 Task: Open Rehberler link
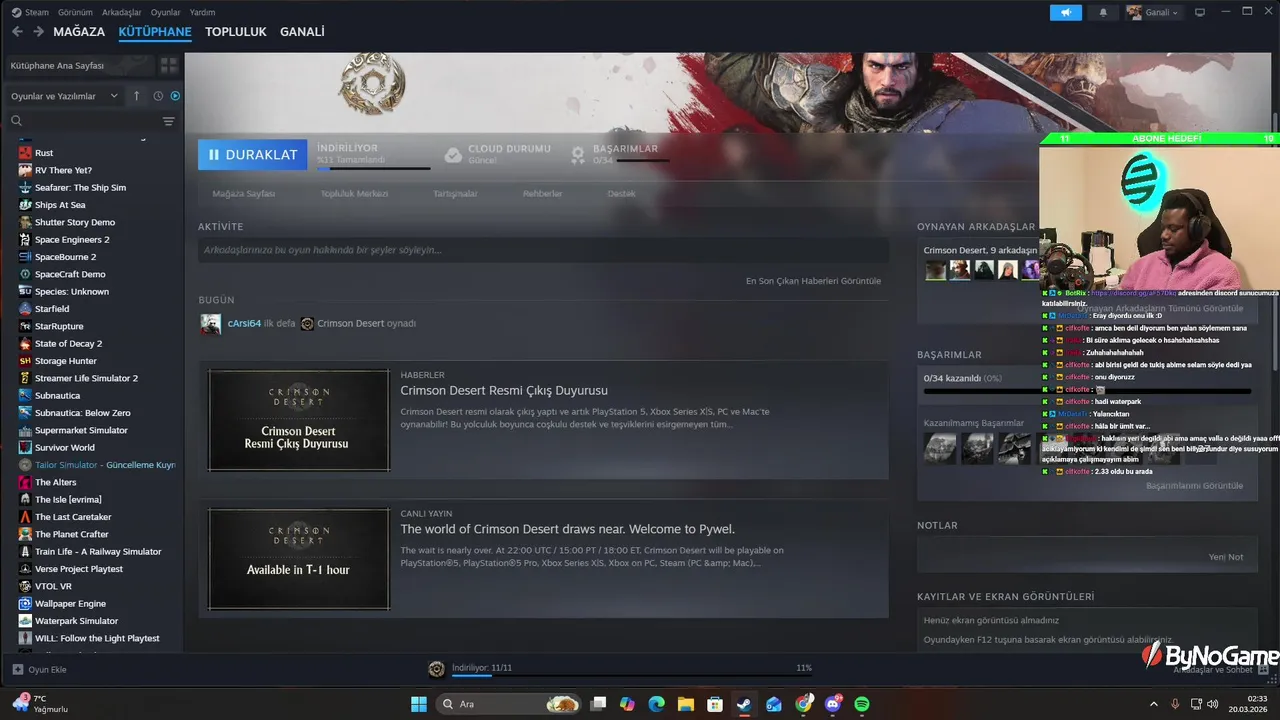point(542,193)
